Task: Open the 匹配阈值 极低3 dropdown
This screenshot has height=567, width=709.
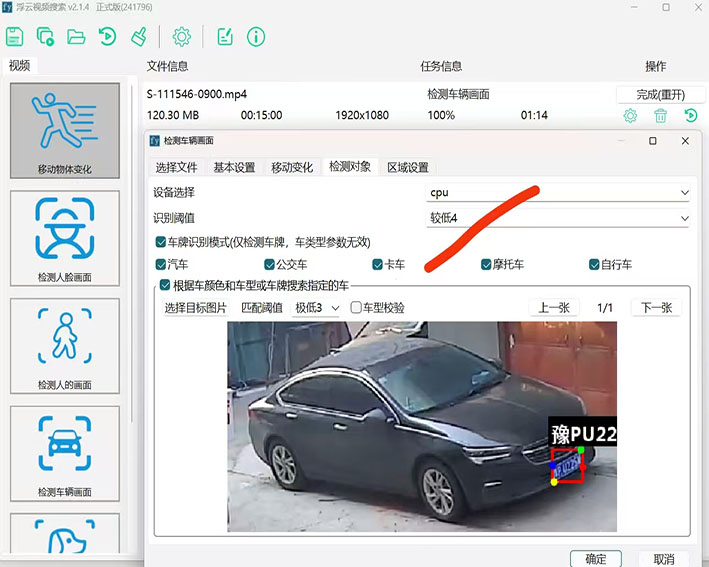Action: point(315,308)
